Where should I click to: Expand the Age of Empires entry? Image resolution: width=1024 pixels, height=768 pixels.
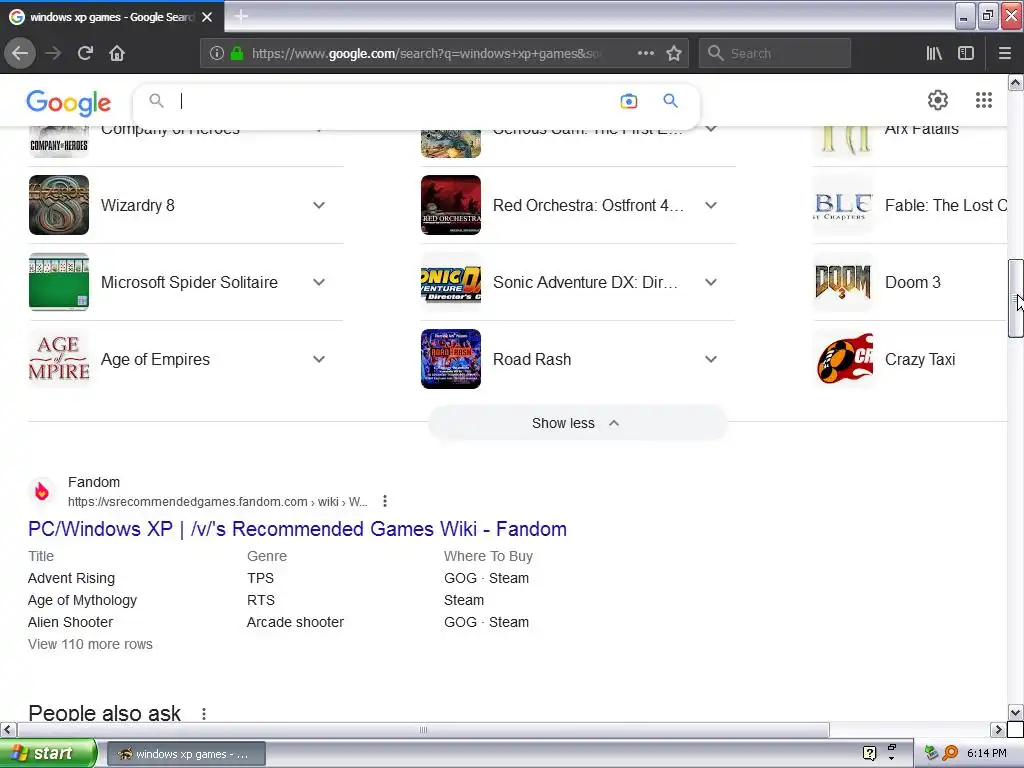point(319,359)
